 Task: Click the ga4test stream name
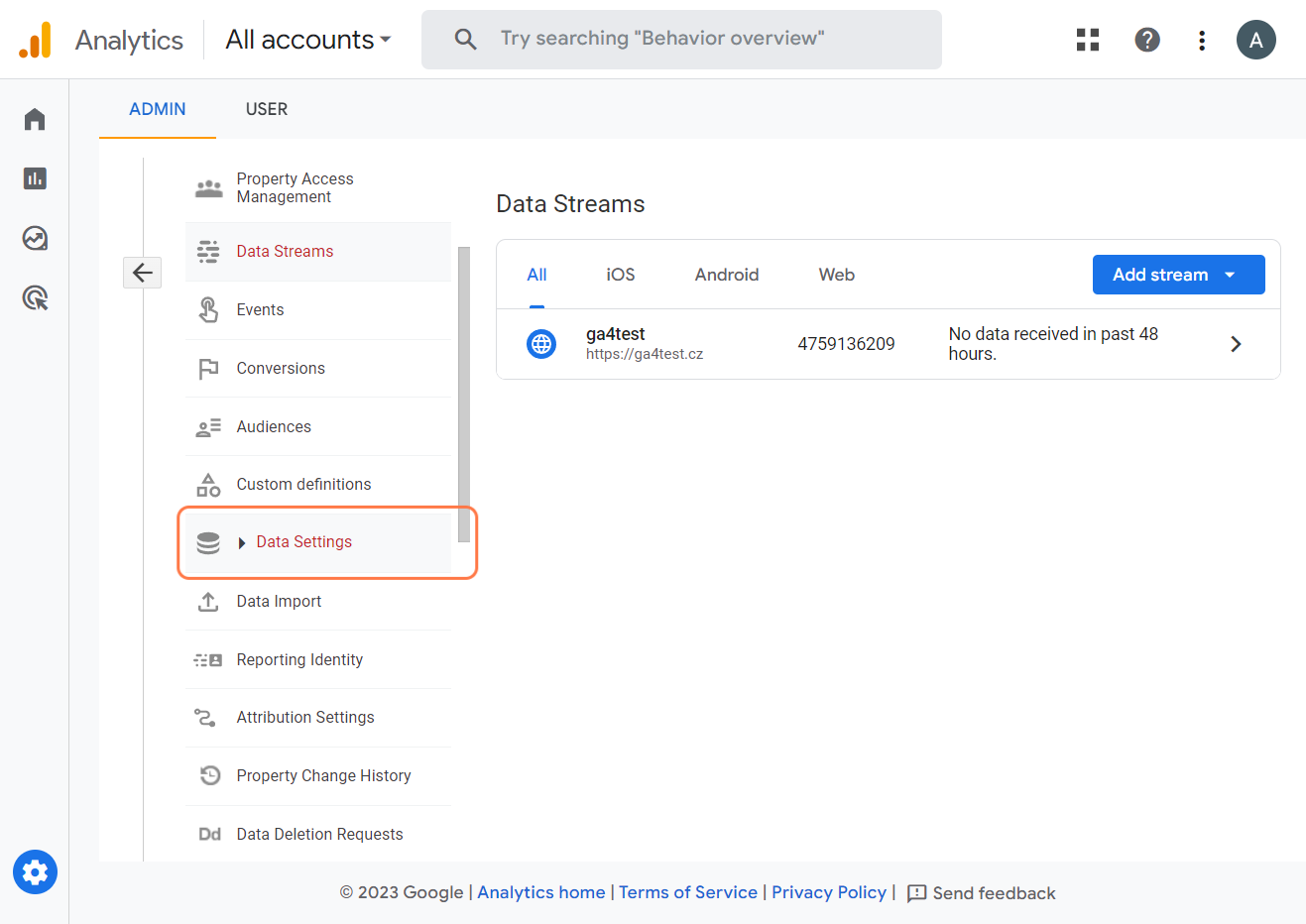(615, 334)
